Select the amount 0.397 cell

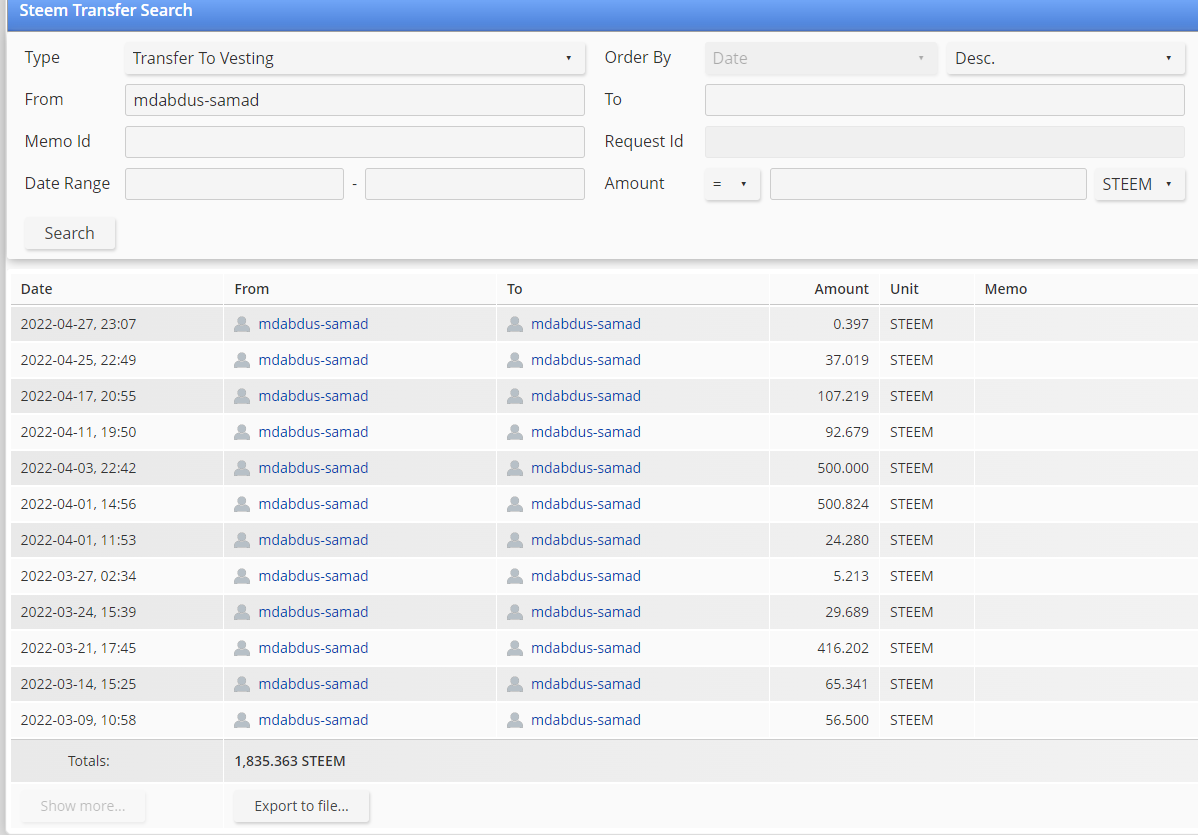point(850,324)
